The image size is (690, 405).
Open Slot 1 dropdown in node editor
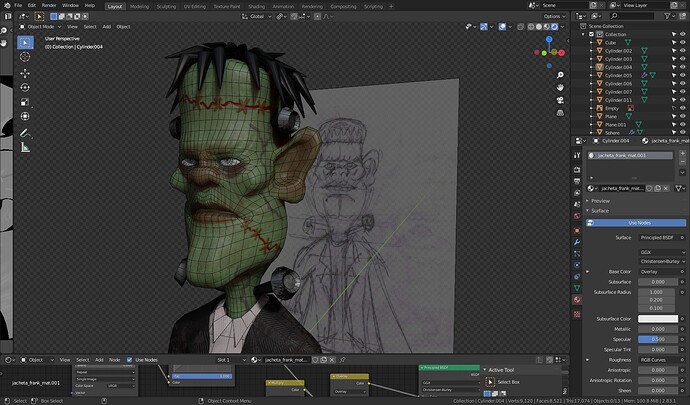[231, 360]
